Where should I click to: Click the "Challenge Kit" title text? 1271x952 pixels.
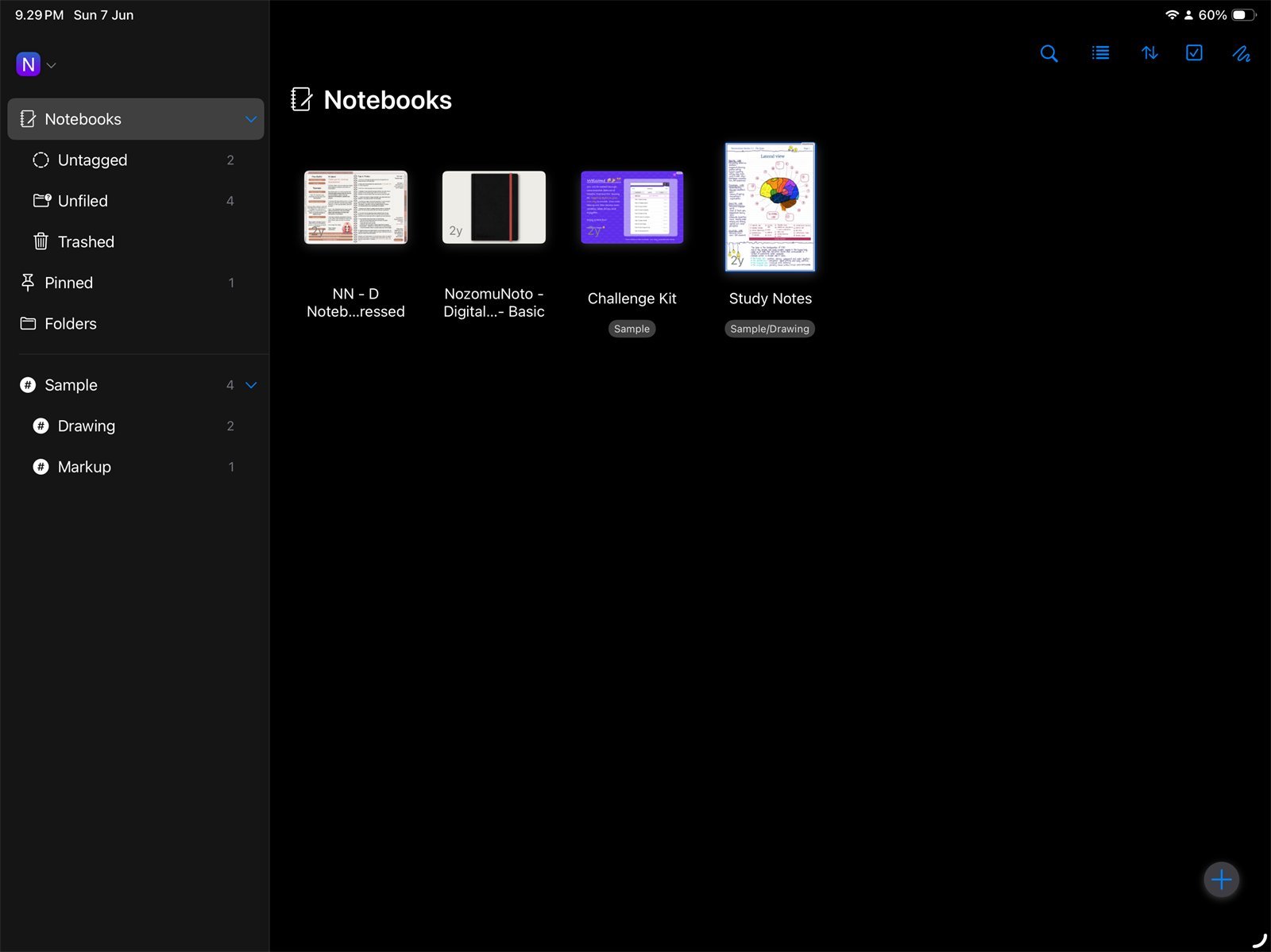[x=632, y=299]
